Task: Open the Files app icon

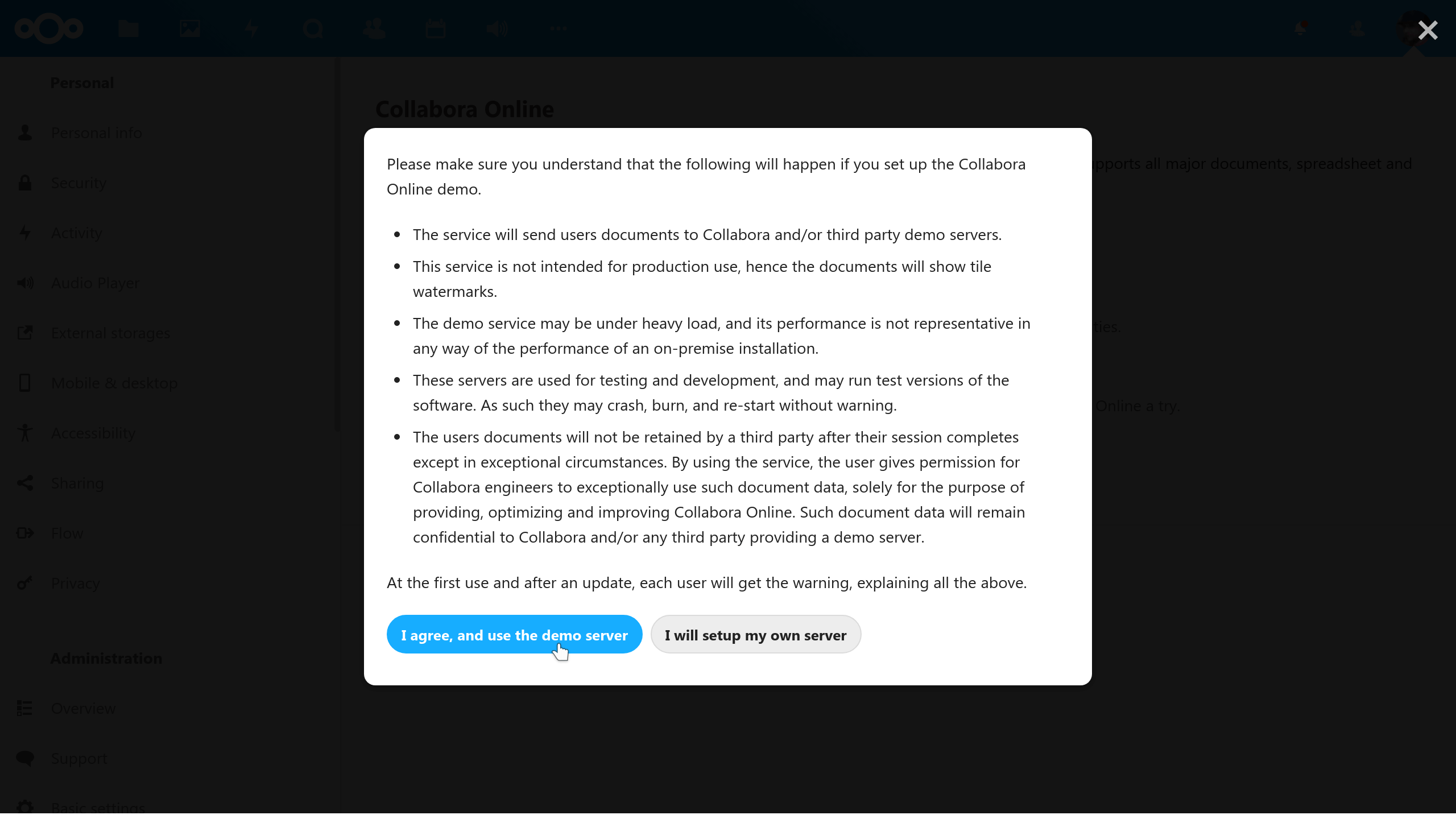Action: click(x=129, y=28)
